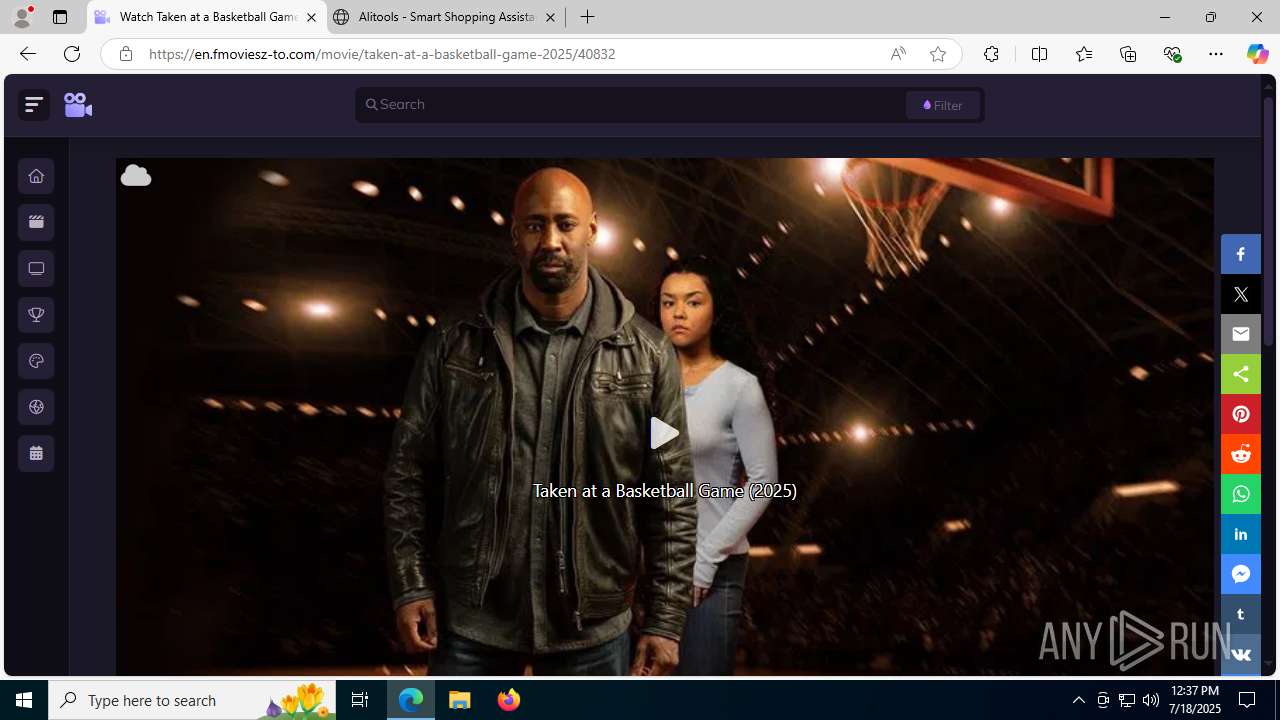Open the TV shows monitor sidebar icon
Screen dimensions: 1280x720
tap(36, 268)
